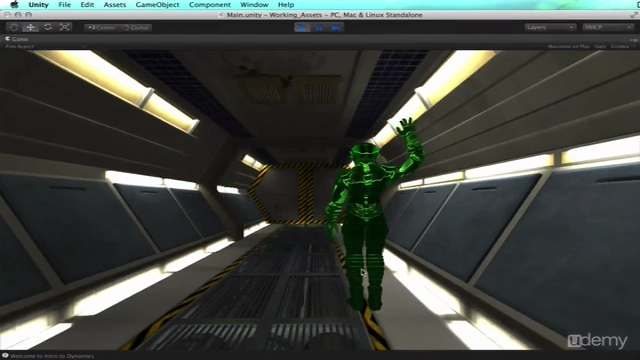This screenshot has width=640, height=360.
Task: Select the Scale tool
Action: [64, 27]
